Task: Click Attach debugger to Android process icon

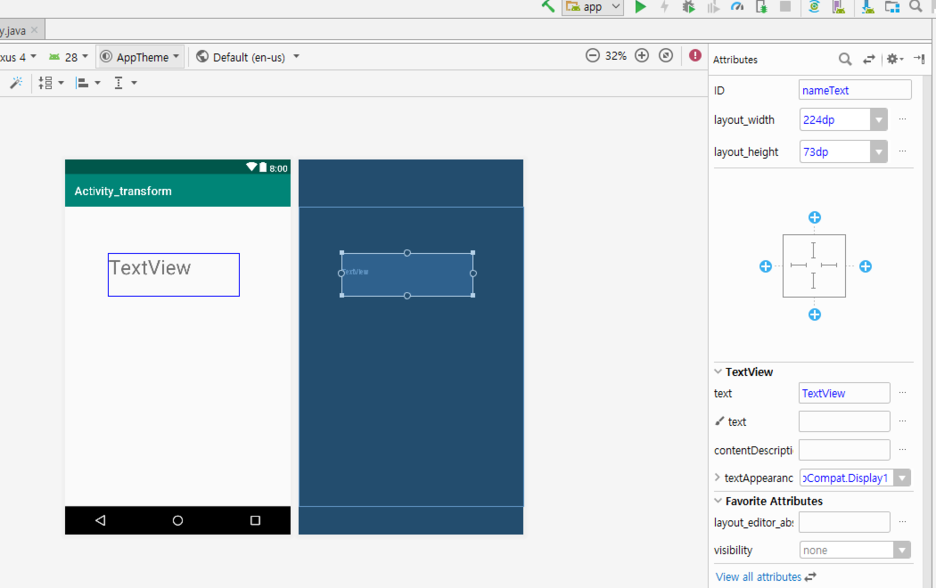Action: pos(761,7)
